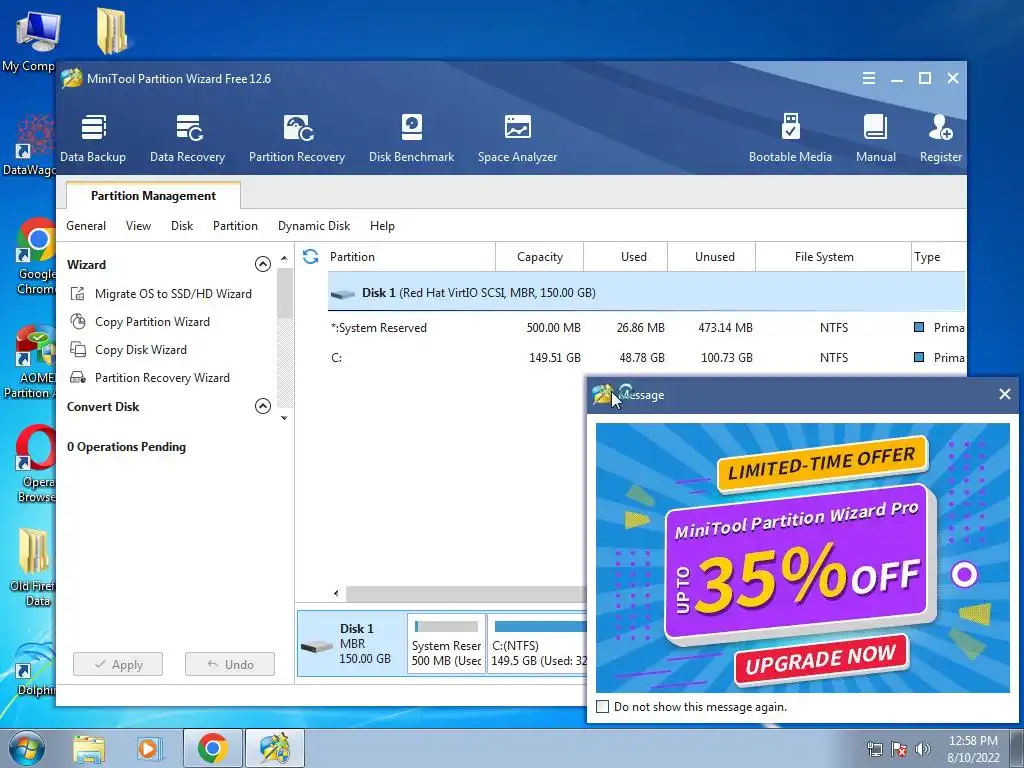Open the Manual
Viewport: 1024px width, 768px height.
pos(876,138)
